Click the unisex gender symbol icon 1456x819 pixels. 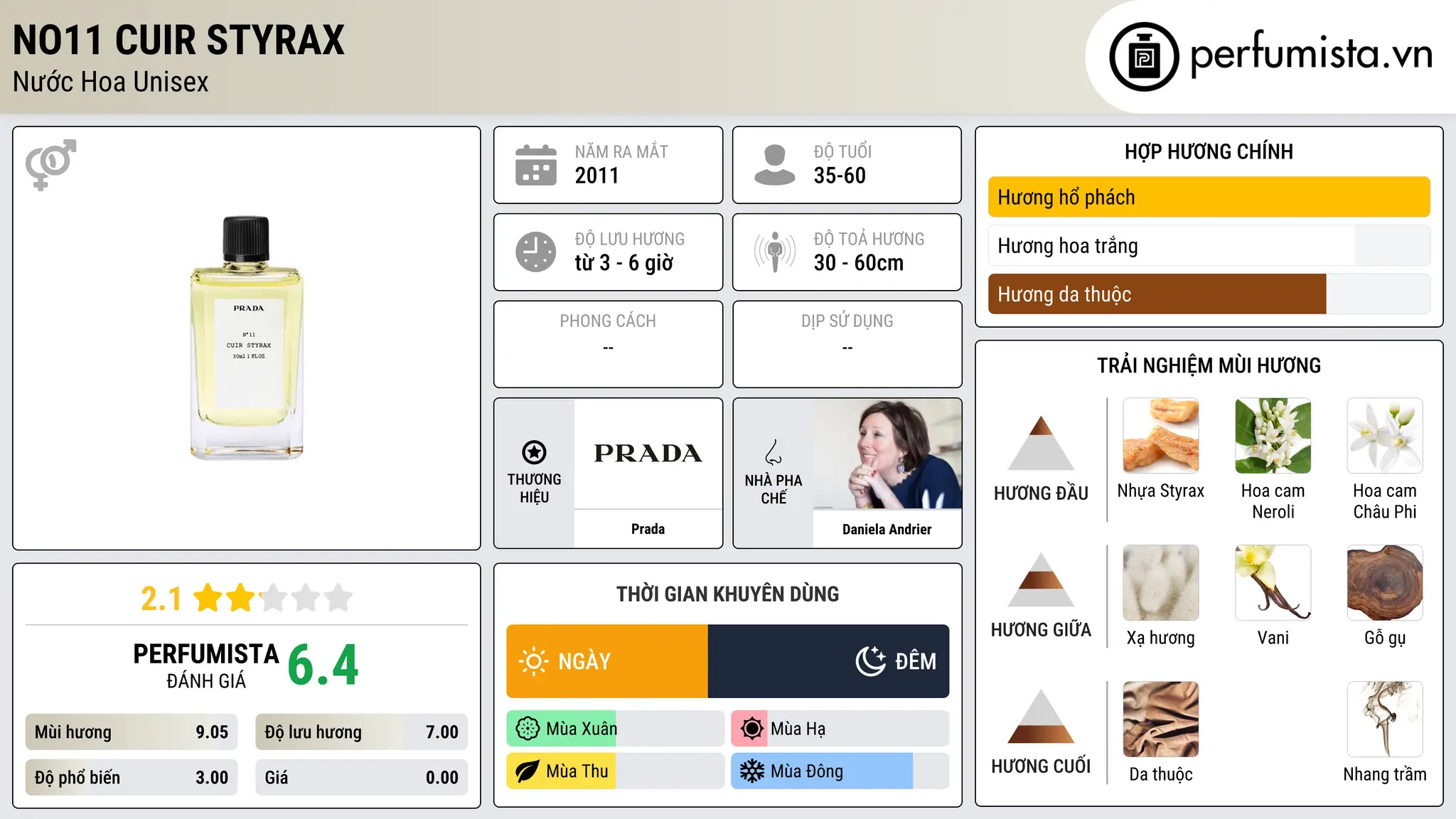click(x=50, y=165)
